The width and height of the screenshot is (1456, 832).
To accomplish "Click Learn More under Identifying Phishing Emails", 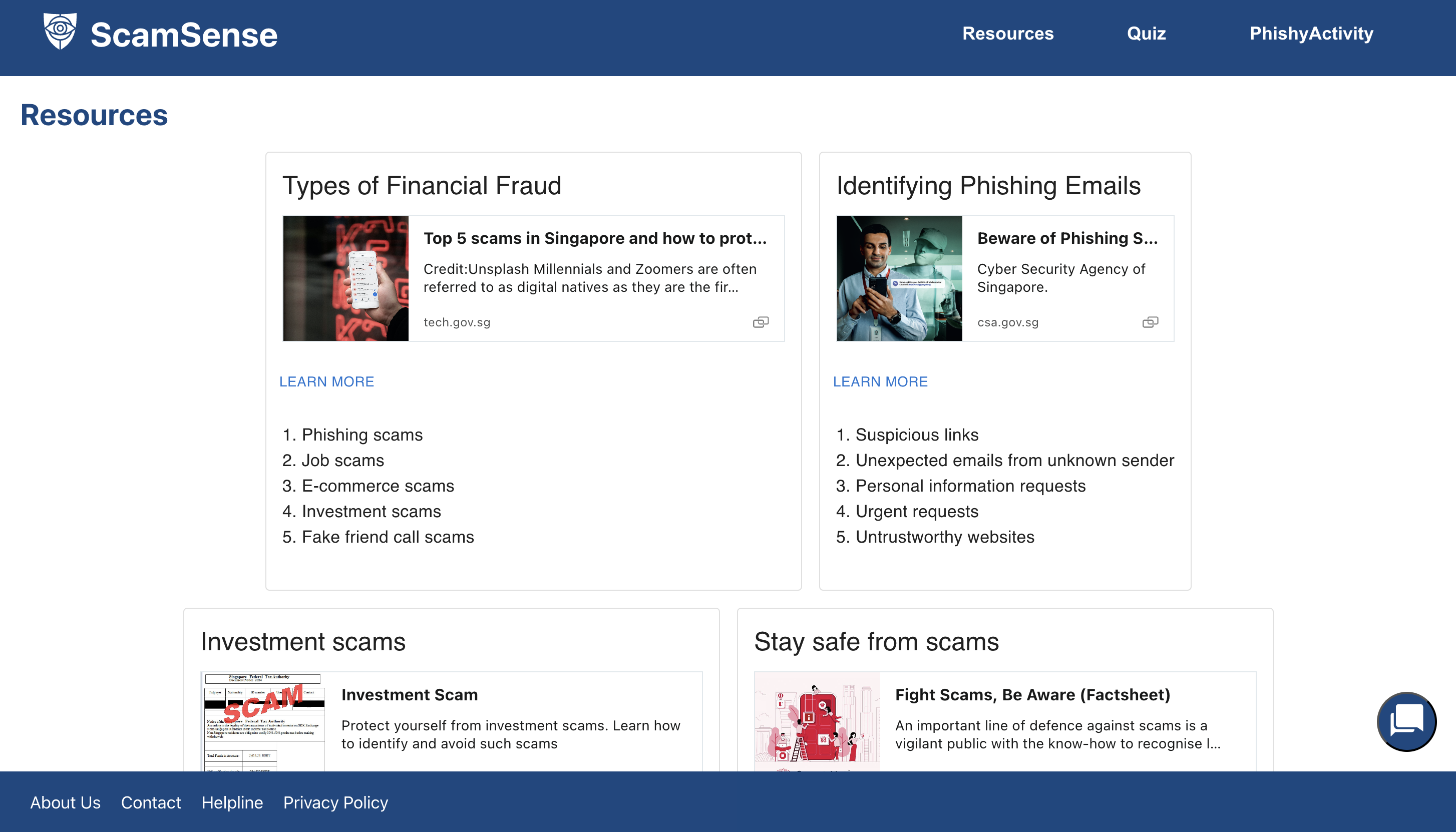I will (x=880, y=382).
